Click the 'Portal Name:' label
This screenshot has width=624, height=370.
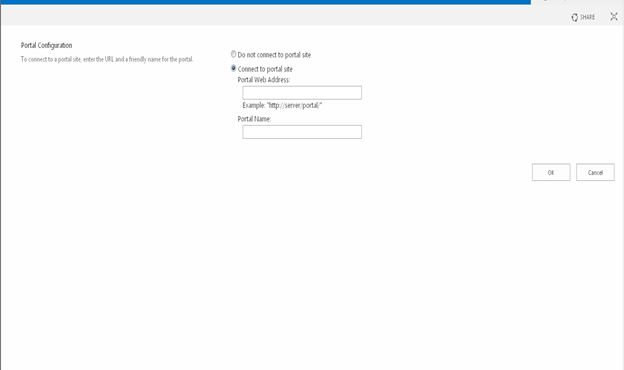(254, 119)
